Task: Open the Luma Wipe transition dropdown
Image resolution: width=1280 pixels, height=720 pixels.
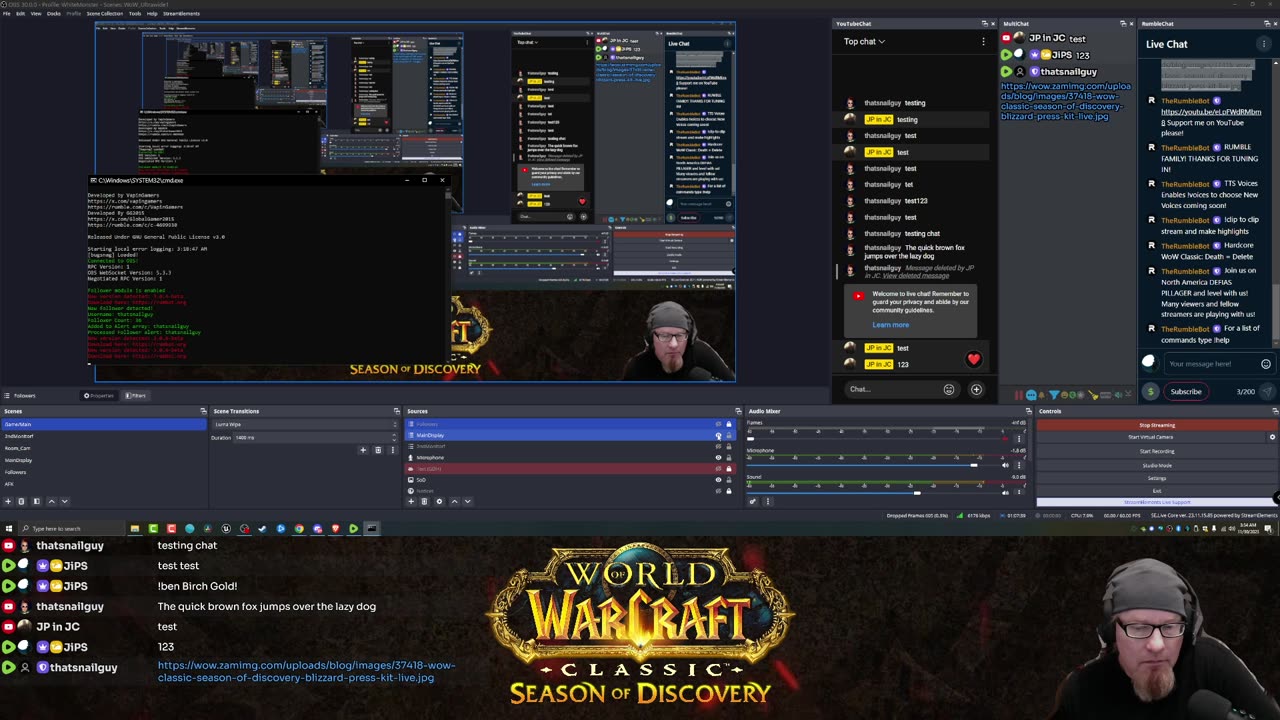Action: pos(305,424)
